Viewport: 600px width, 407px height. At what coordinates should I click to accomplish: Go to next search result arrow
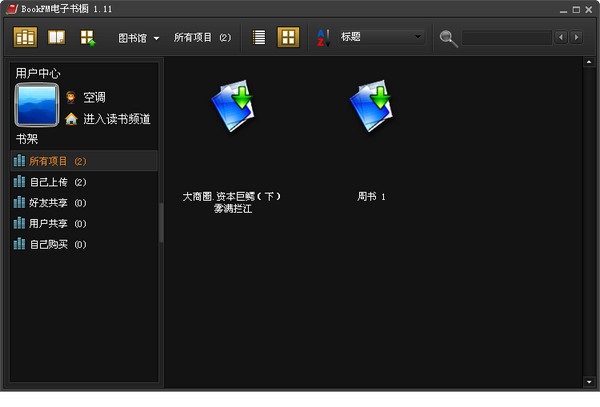click(576, 37)
